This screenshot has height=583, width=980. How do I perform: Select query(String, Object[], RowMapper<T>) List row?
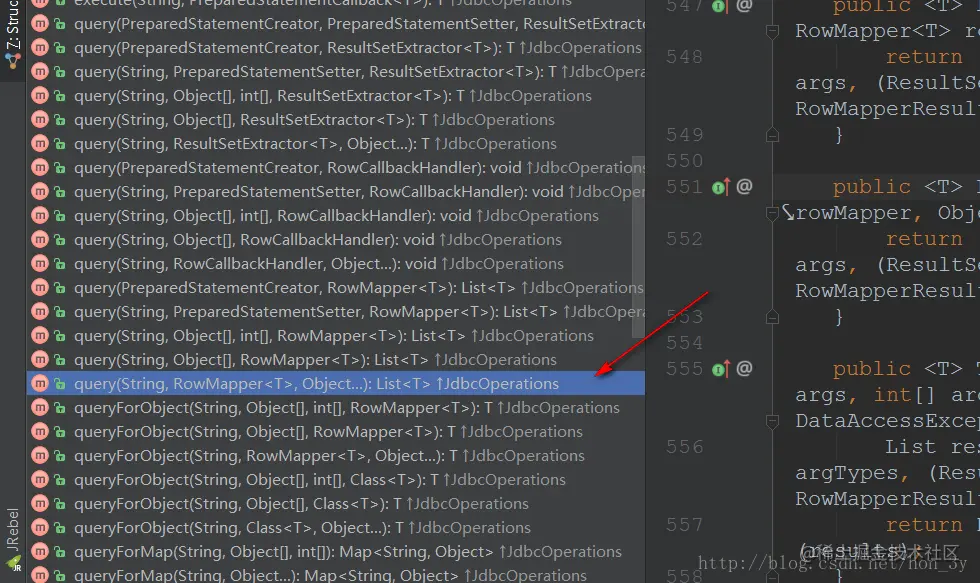click(336, 360)
